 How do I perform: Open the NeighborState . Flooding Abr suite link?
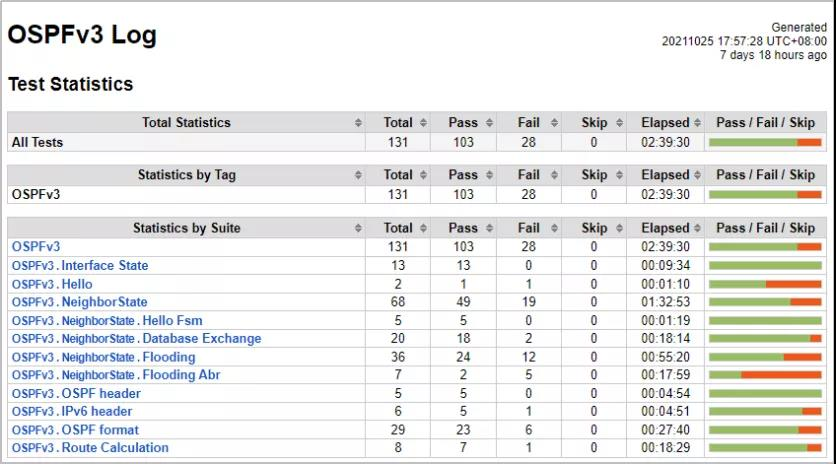116,375
